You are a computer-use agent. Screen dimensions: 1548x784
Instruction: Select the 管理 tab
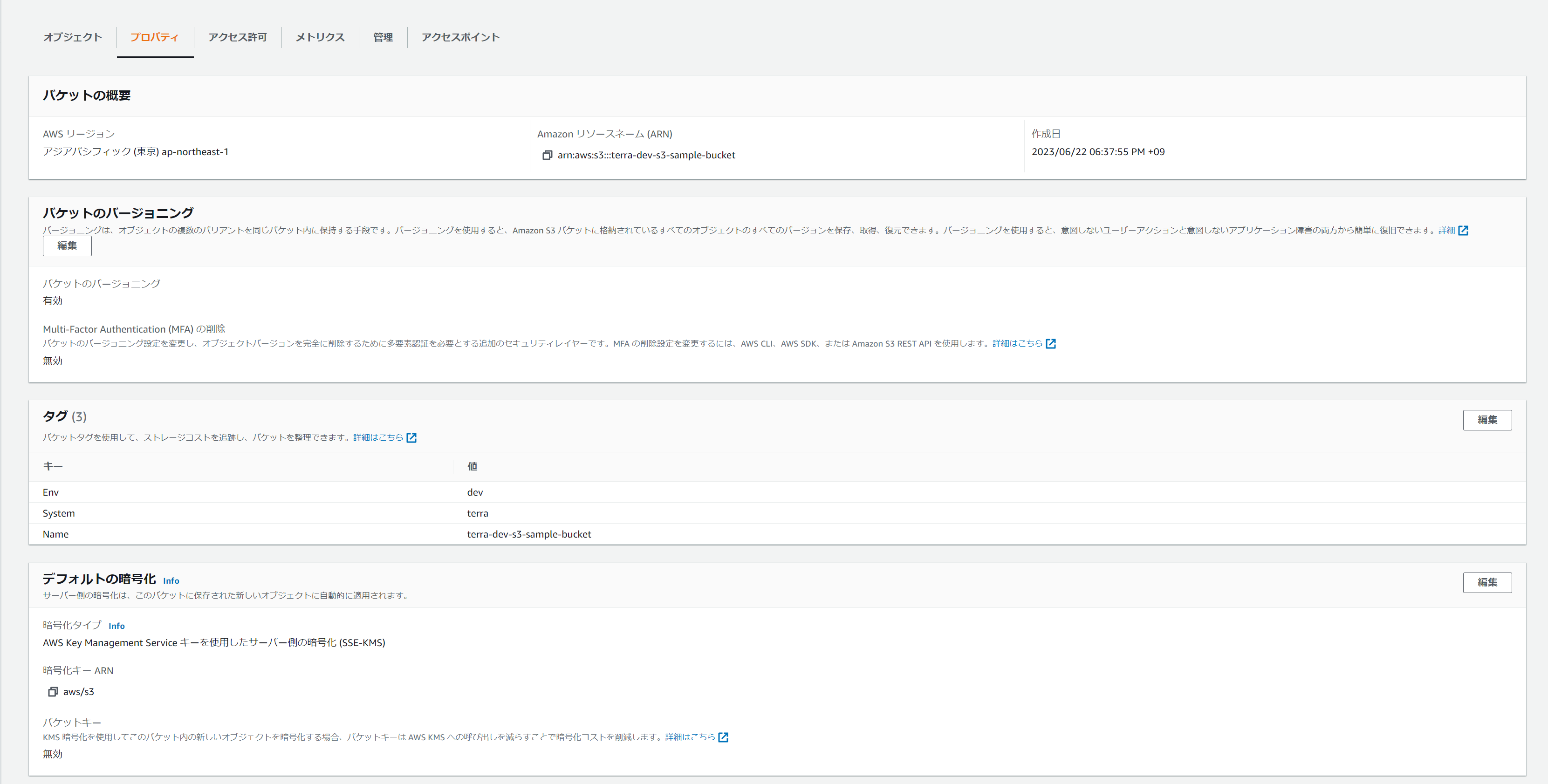click(383, 37)
